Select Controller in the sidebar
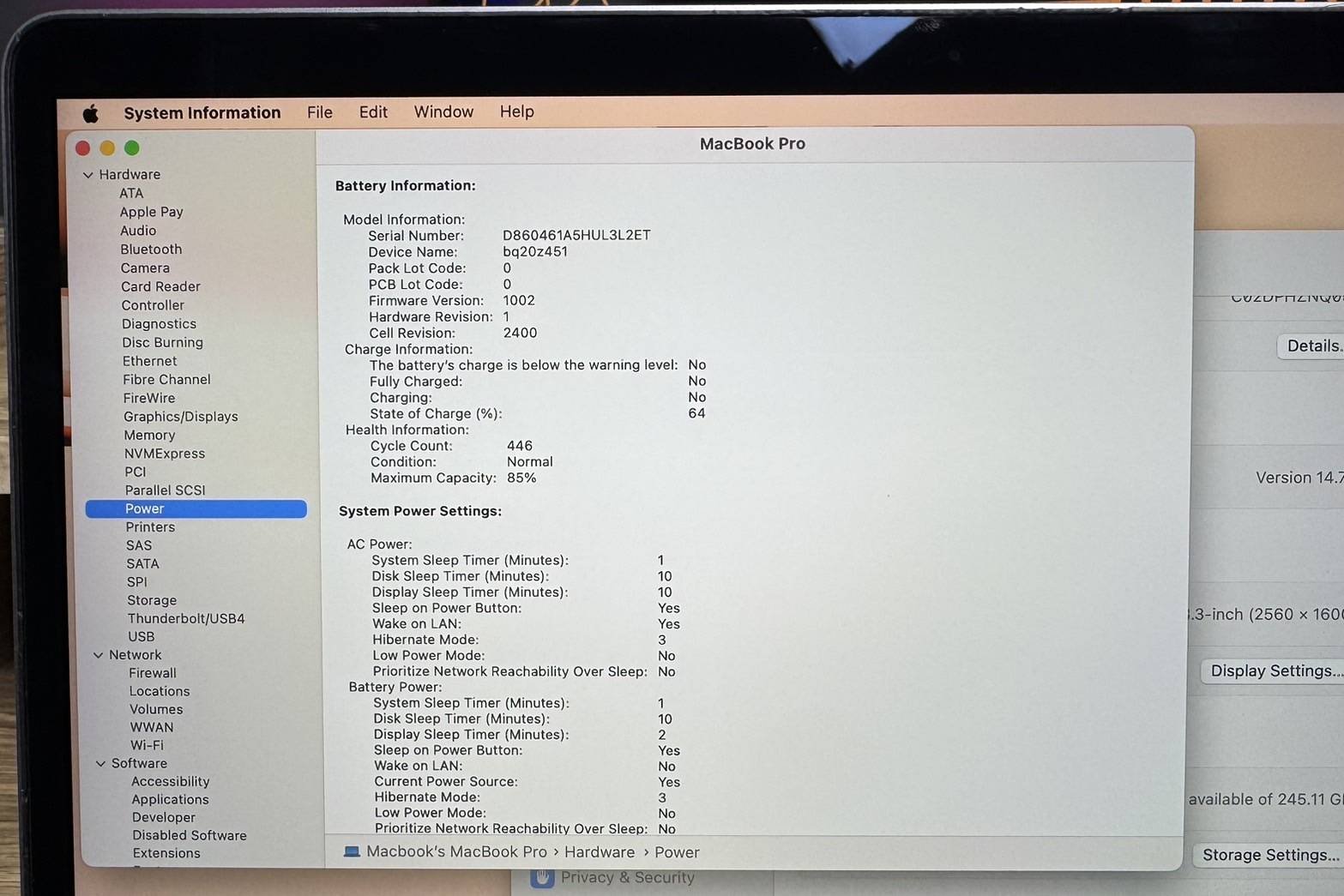This screenshot has height=896, width=1344. tap(153, 305)
